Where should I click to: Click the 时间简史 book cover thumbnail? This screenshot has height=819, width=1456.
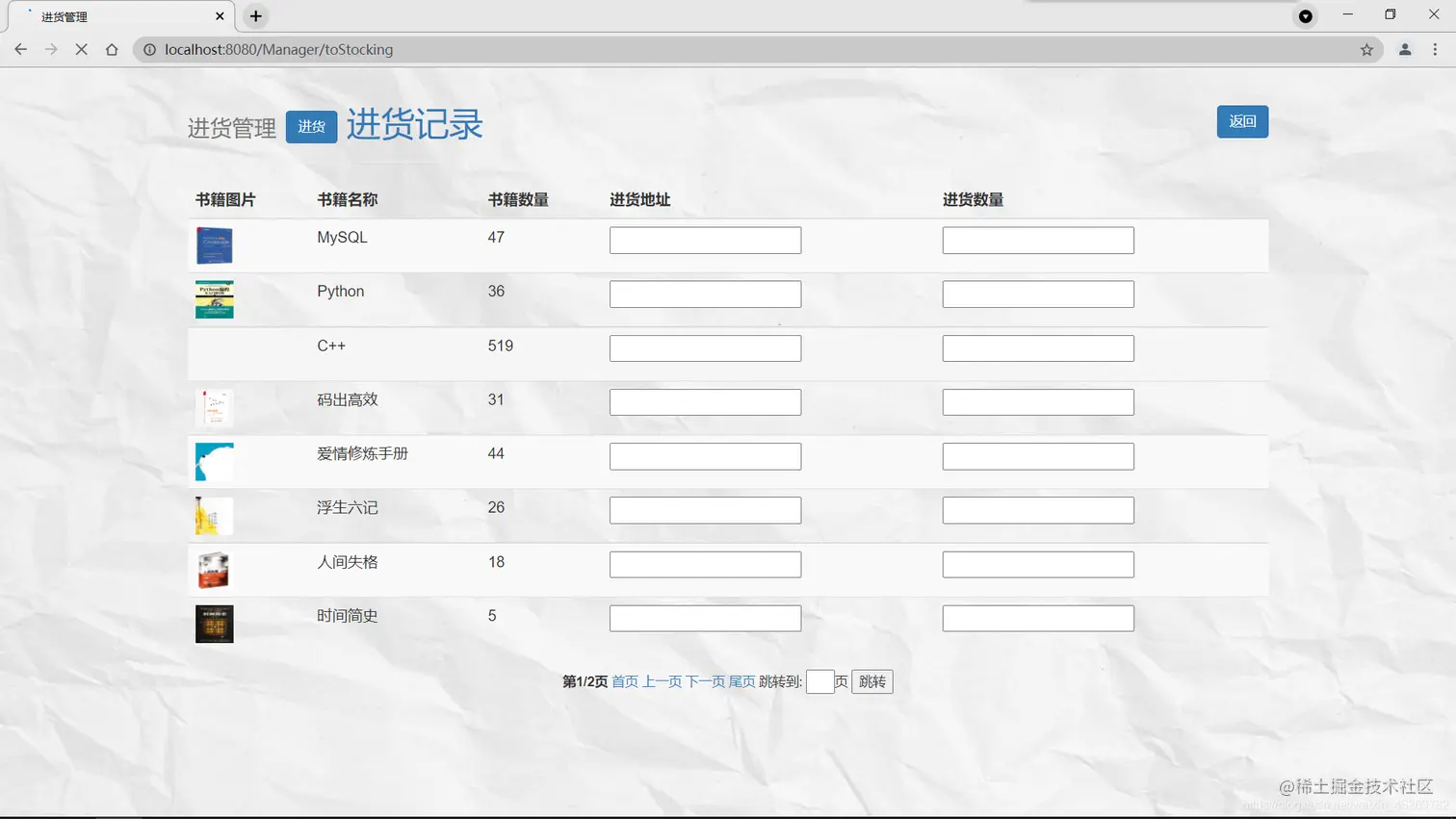[213, 624]
